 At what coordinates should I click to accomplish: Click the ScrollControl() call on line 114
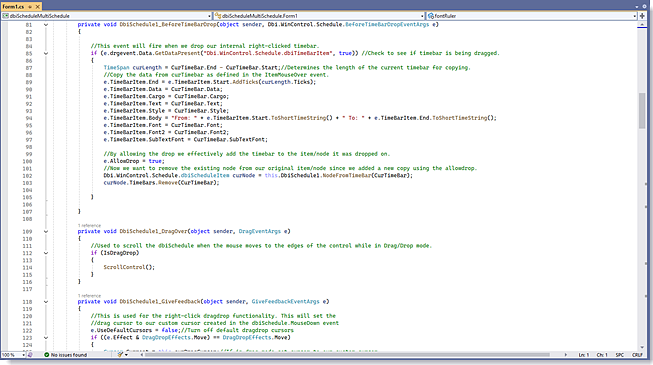(128, 267)
